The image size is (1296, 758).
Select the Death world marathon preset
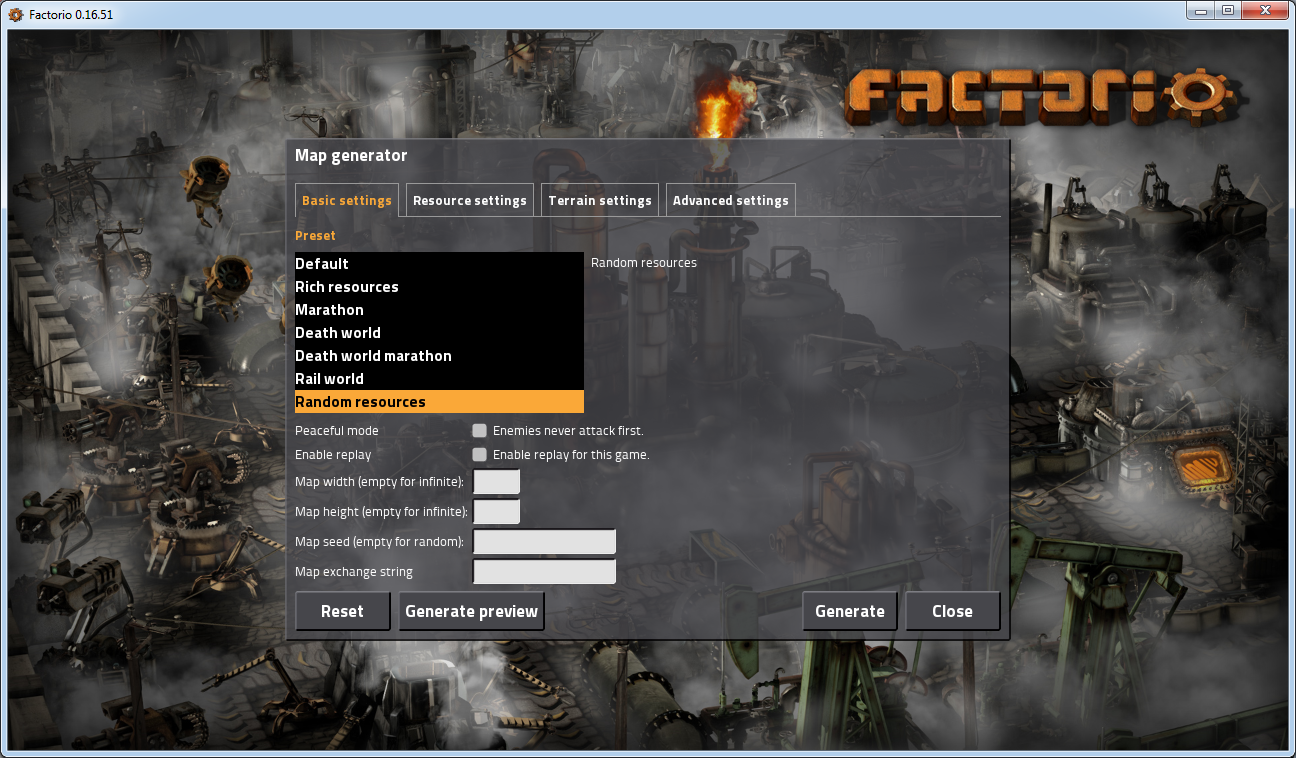point(439,356)
